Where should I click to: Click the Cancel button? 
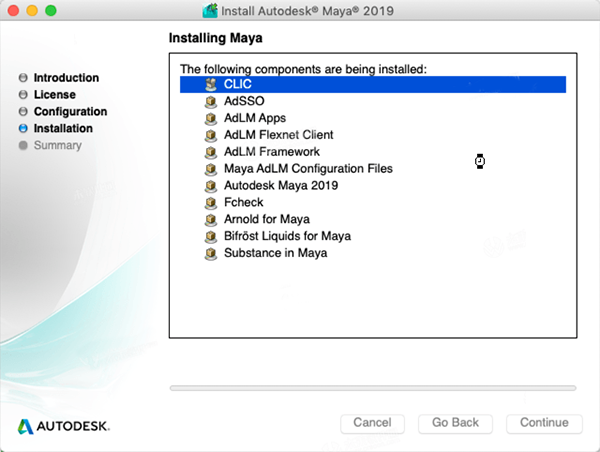[x=372, y=423]
